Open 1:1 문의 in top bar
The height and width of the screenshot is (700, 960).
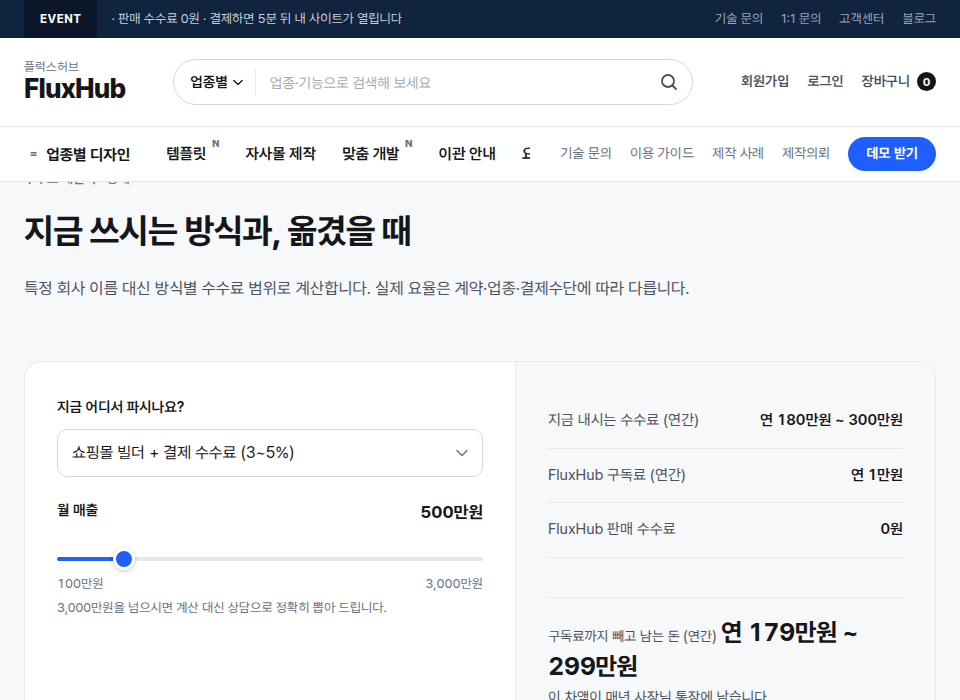[800, 18]
